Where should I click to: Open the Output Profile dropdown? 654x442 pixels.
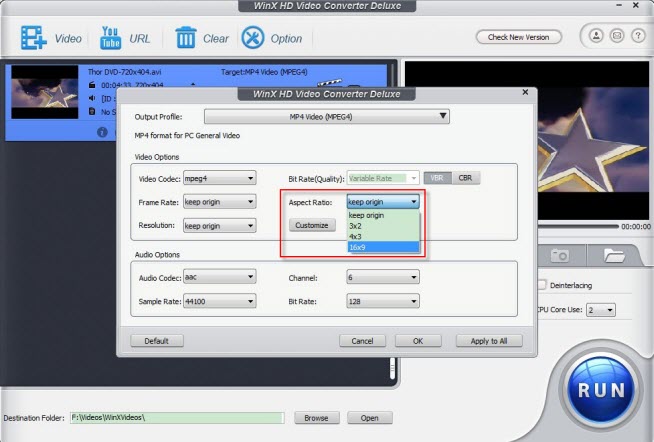click(x=327, y=116)
